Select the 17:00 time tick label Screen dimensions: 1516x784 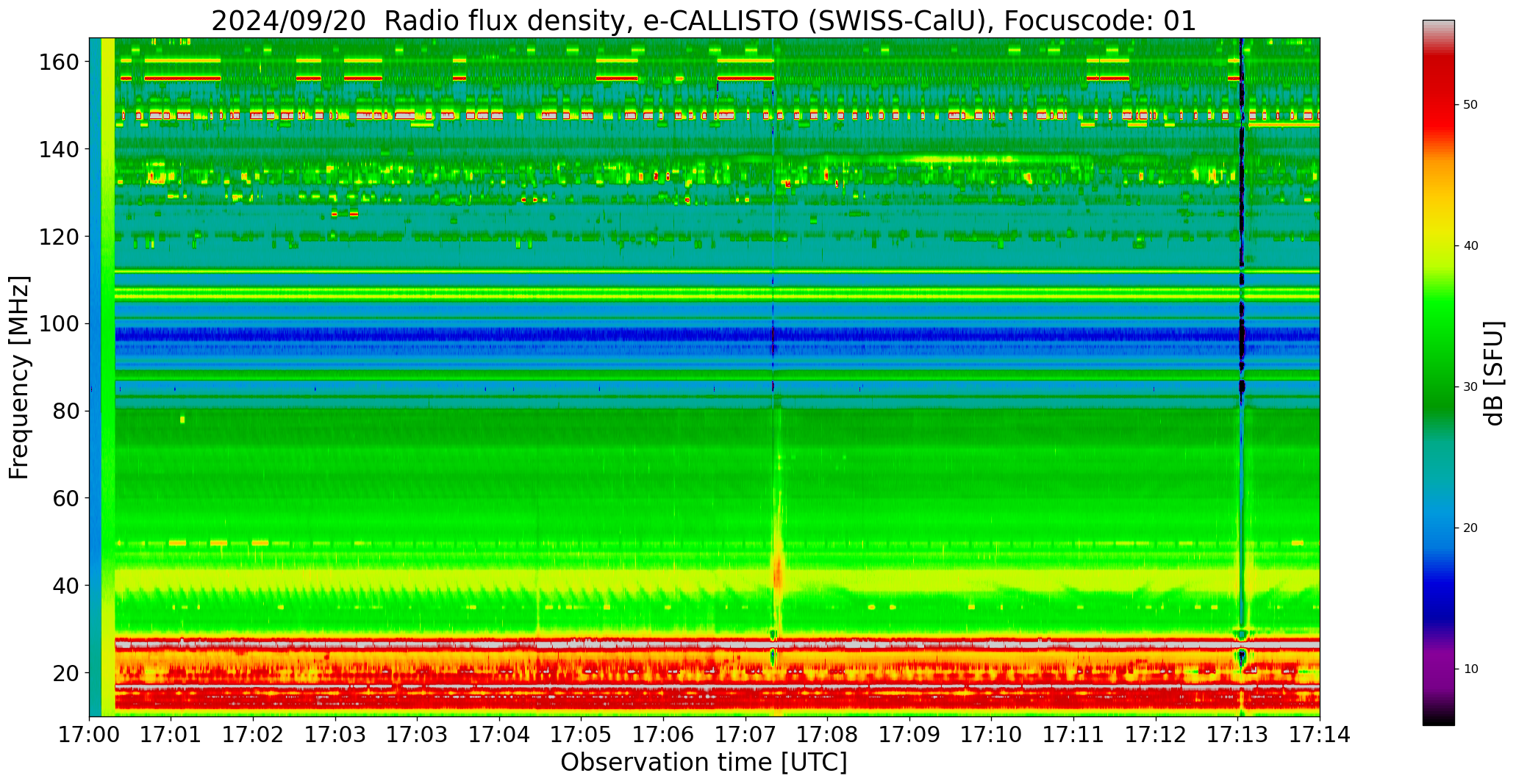point(90,736)
